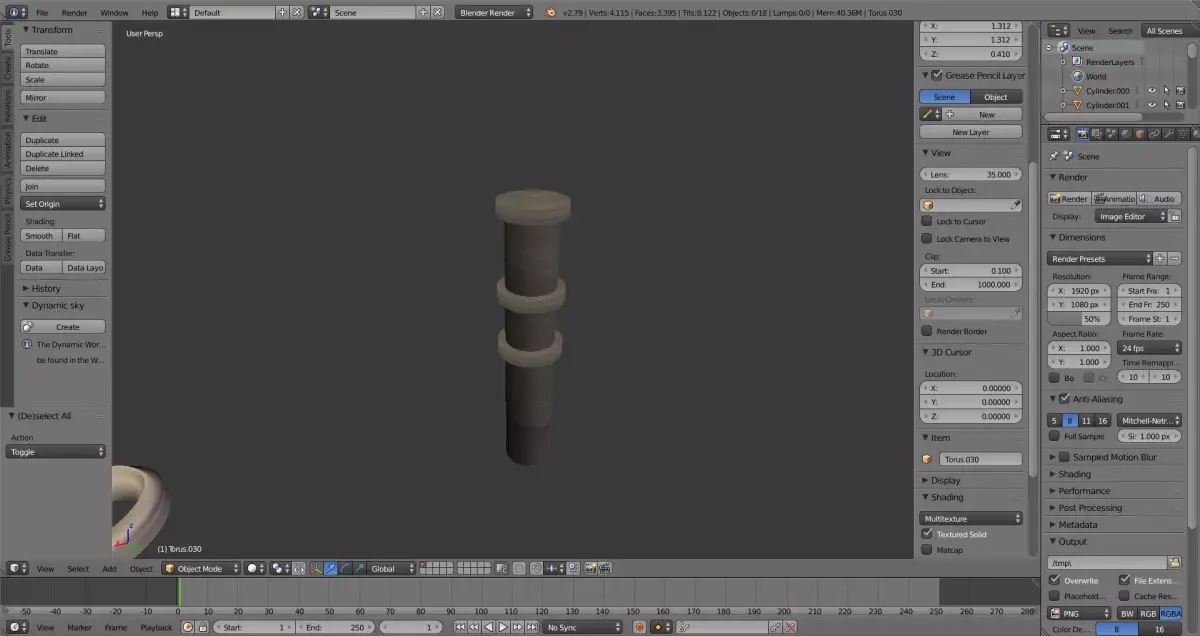Click the viewport shading sphere icon
1200x636 pixels.
[x=256, y=569]
